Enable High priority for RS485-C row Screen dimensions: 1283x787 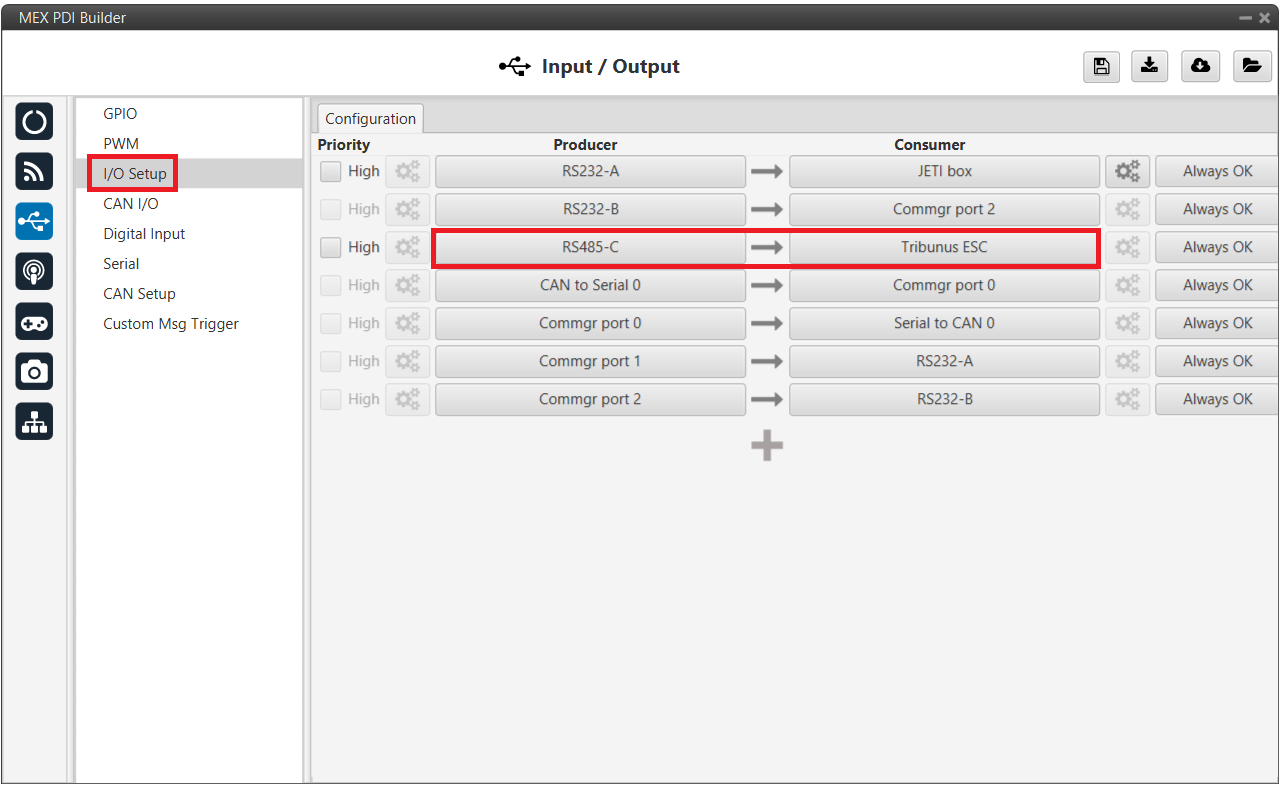pos(331,248)
